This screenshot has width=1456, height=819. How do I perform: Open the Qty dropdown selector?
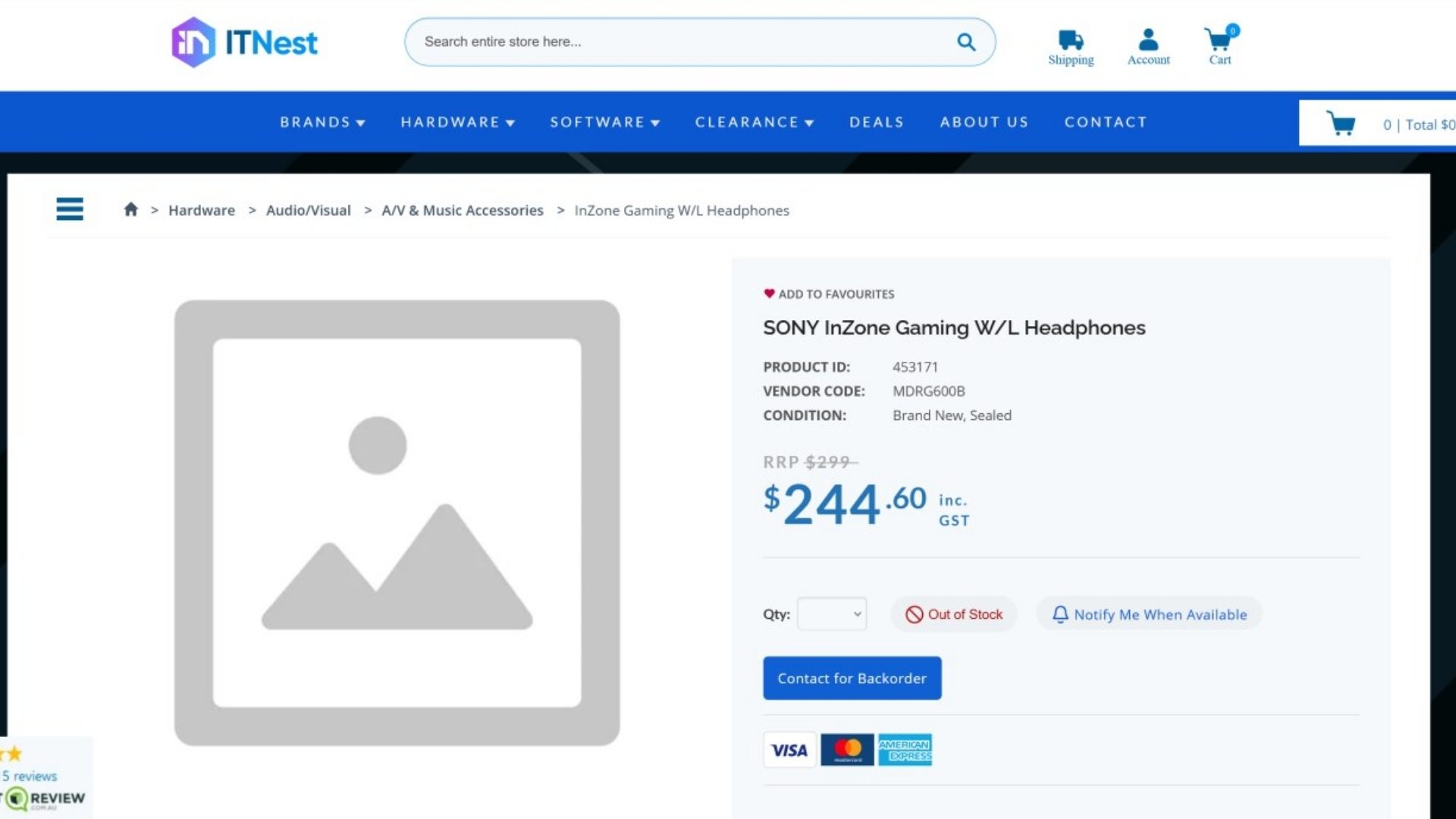pos(831,614)
